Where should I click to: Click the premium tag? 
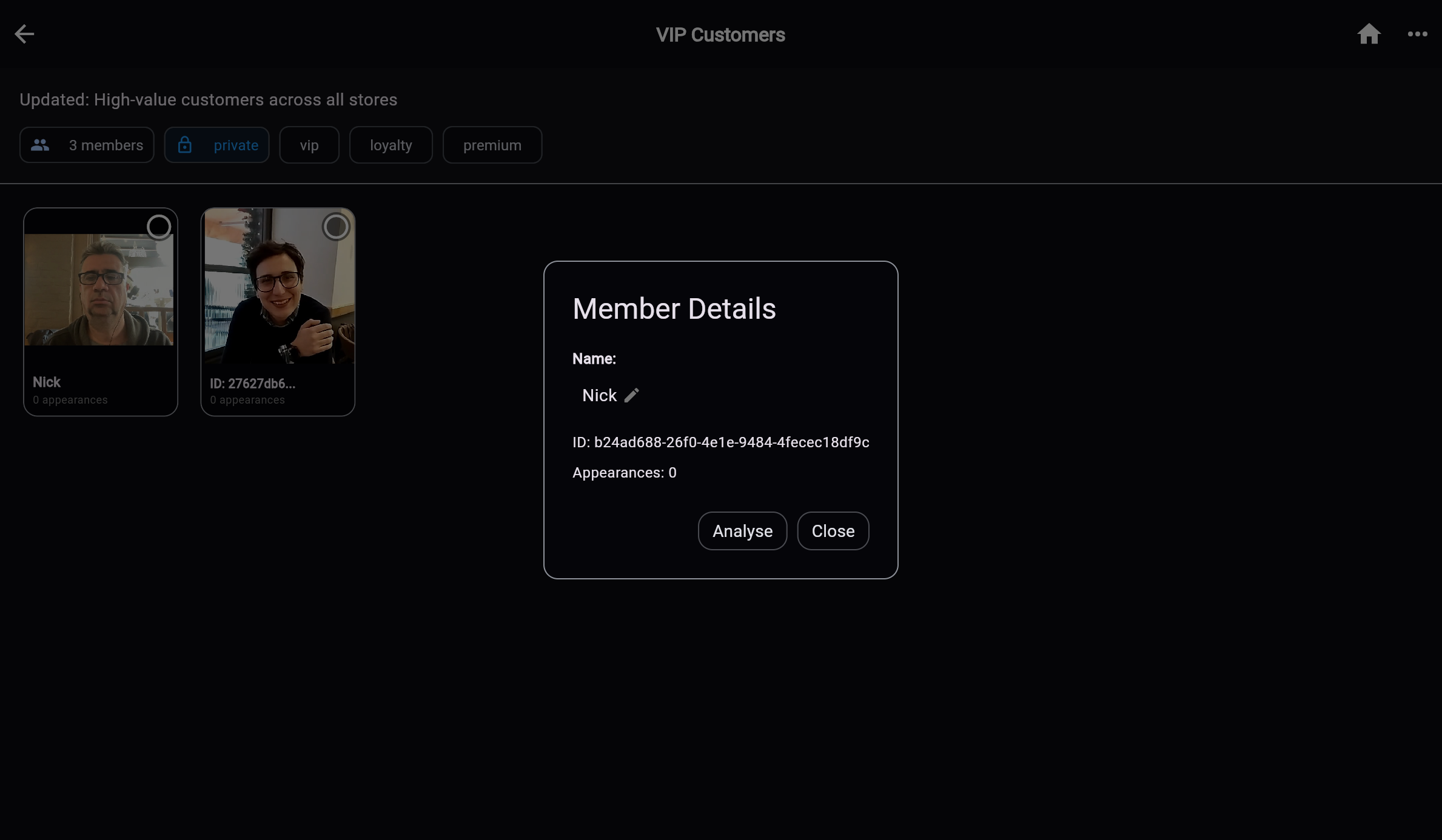492,145
